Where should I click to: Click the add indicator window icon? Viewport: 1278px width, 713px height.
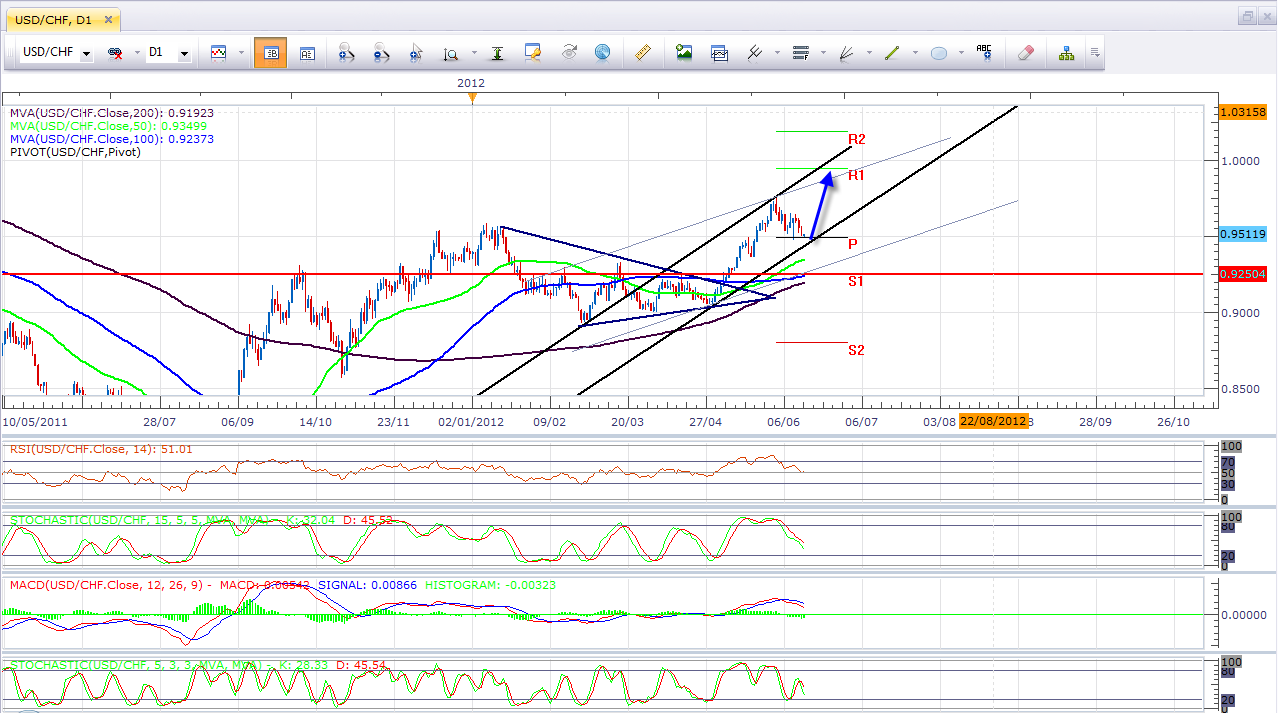(719, 53)
